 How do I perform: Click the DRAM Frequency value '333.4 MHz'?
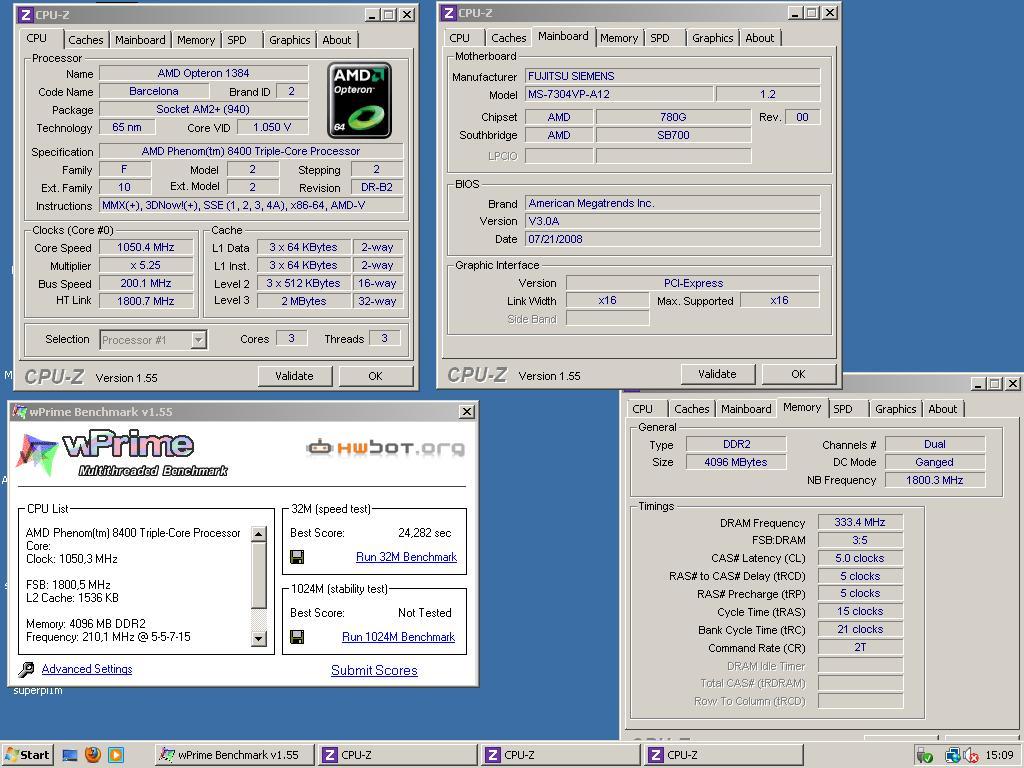click(860, 522)
